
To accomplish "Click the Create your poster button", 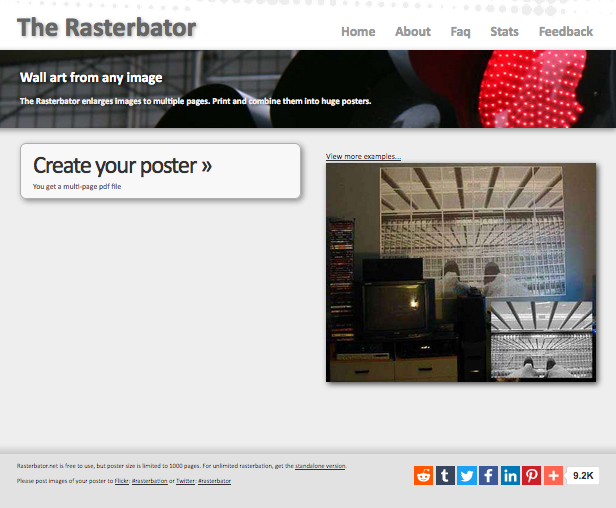I will (x=160, y=171).
